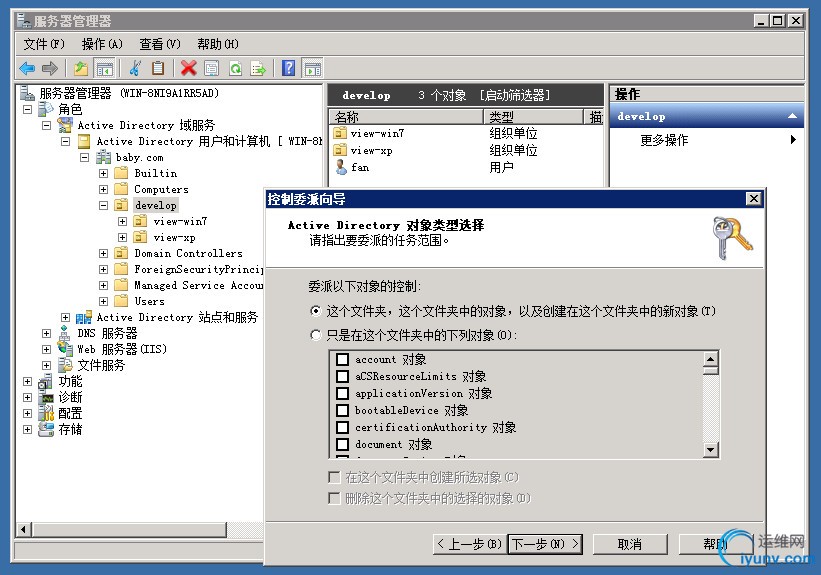The height and width of the screenshot is (575, 821).
Task: Expand the view-win7 tree node
Action: (x=123, y=222)
